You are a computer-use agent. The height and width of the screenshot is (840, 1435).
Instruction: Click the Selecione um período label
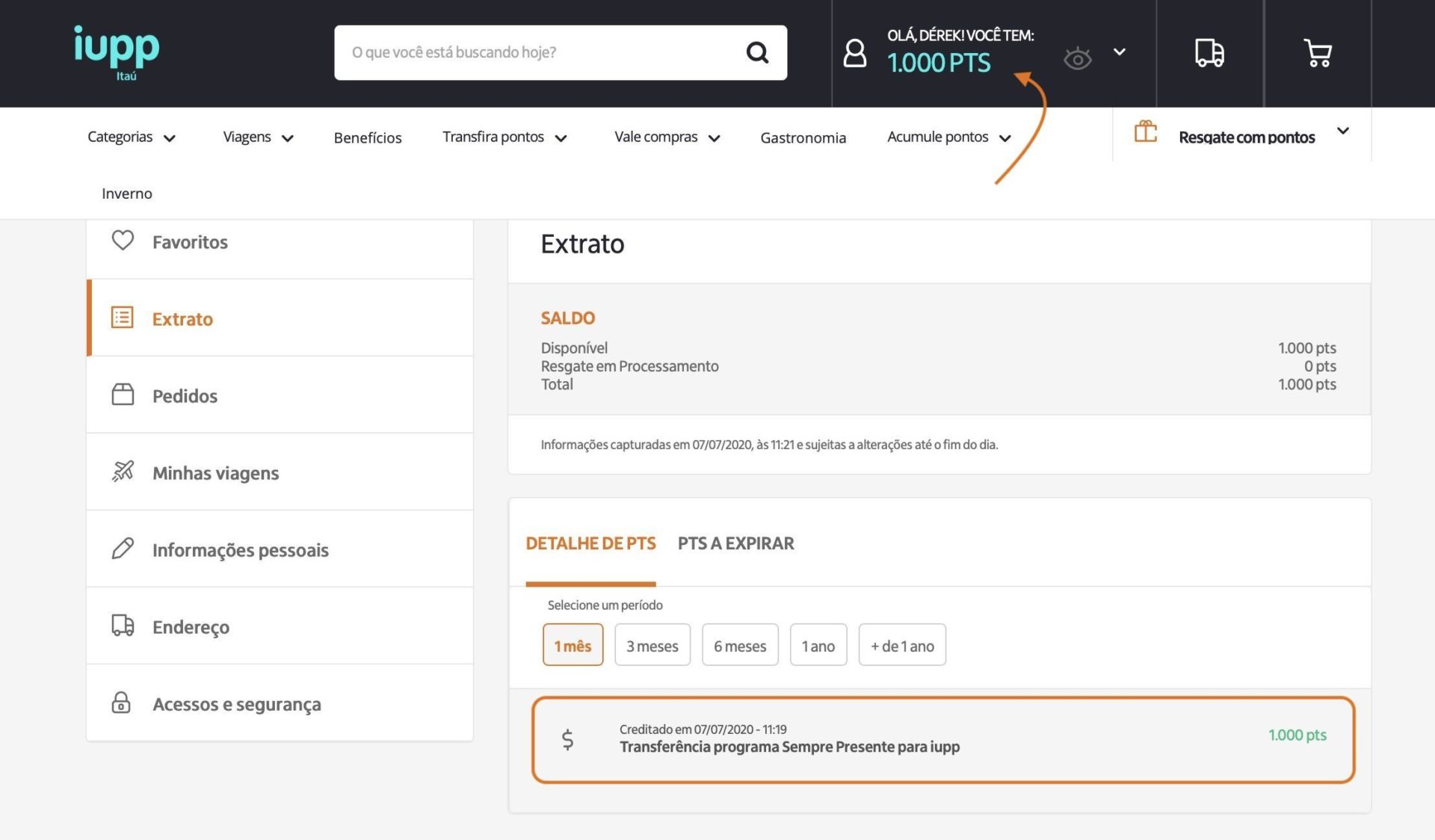click(x=605, y=605)
